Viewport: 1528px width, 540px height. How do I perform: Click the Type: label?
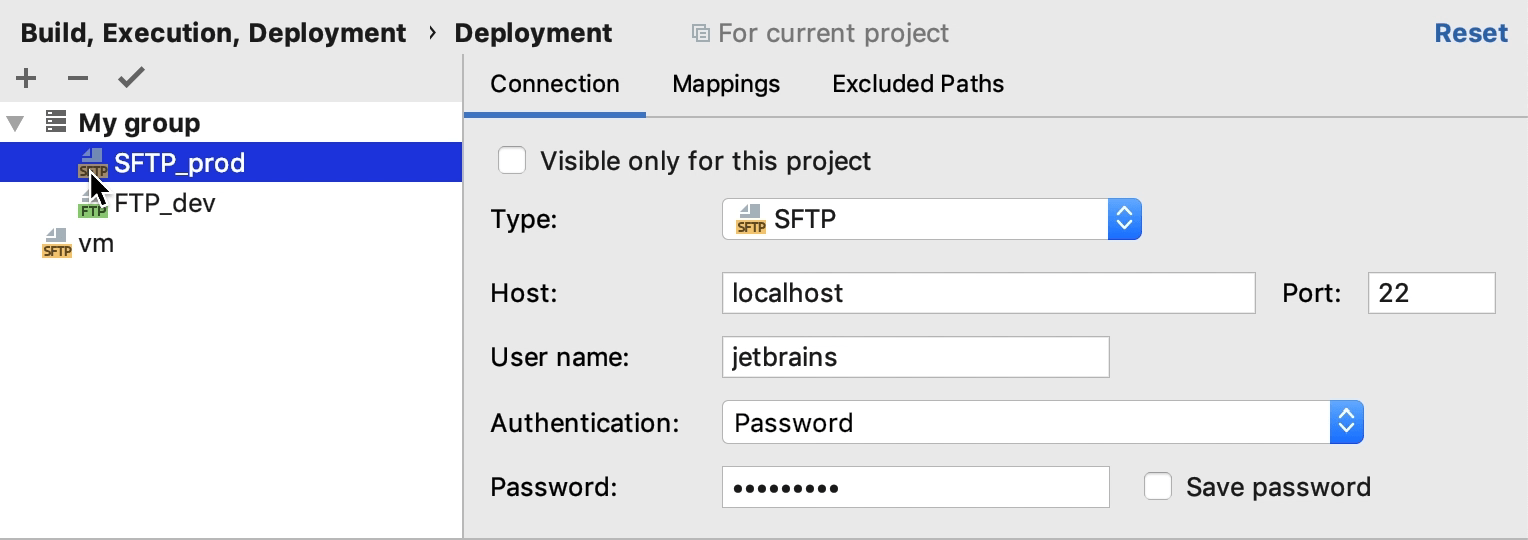pyautogui.click(x=523, y=219)
